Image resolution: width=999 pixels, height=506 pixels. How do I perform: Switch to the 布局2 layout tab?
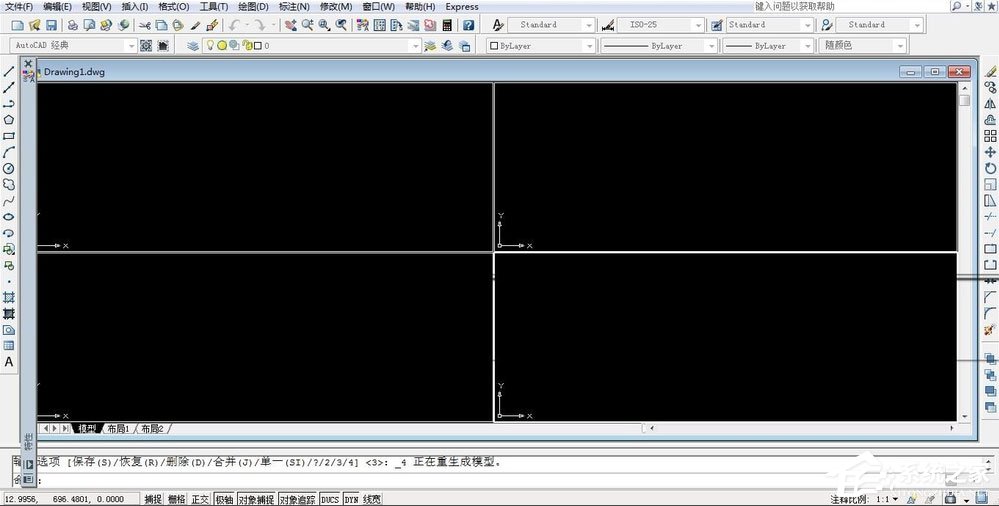[x=153, y=429]
